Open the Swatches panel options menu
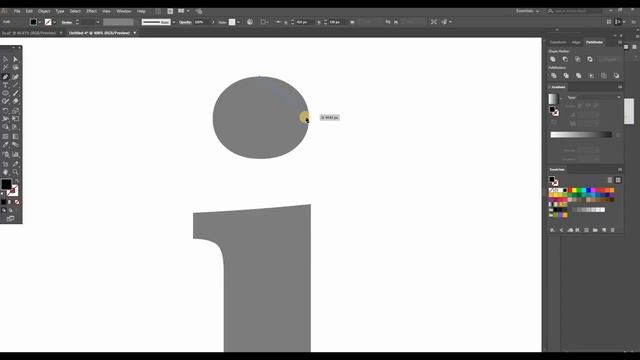 tap(620, 169)
